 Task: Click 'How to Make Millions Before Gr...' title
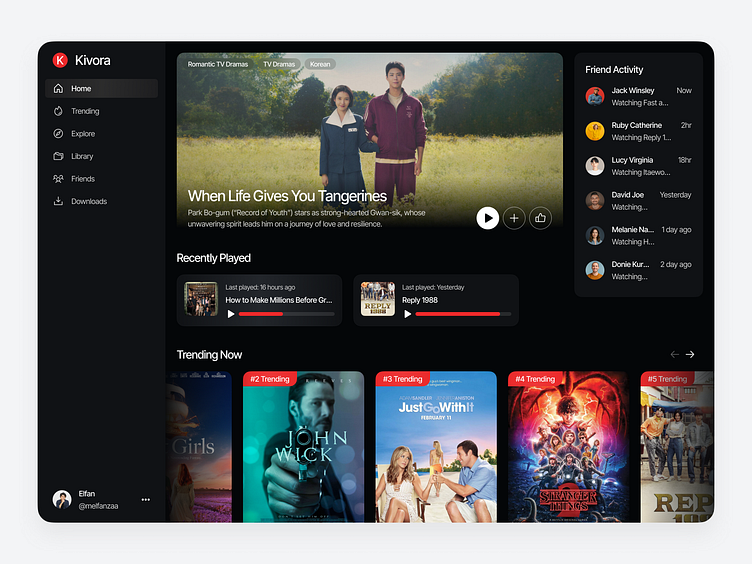point(279,300)
